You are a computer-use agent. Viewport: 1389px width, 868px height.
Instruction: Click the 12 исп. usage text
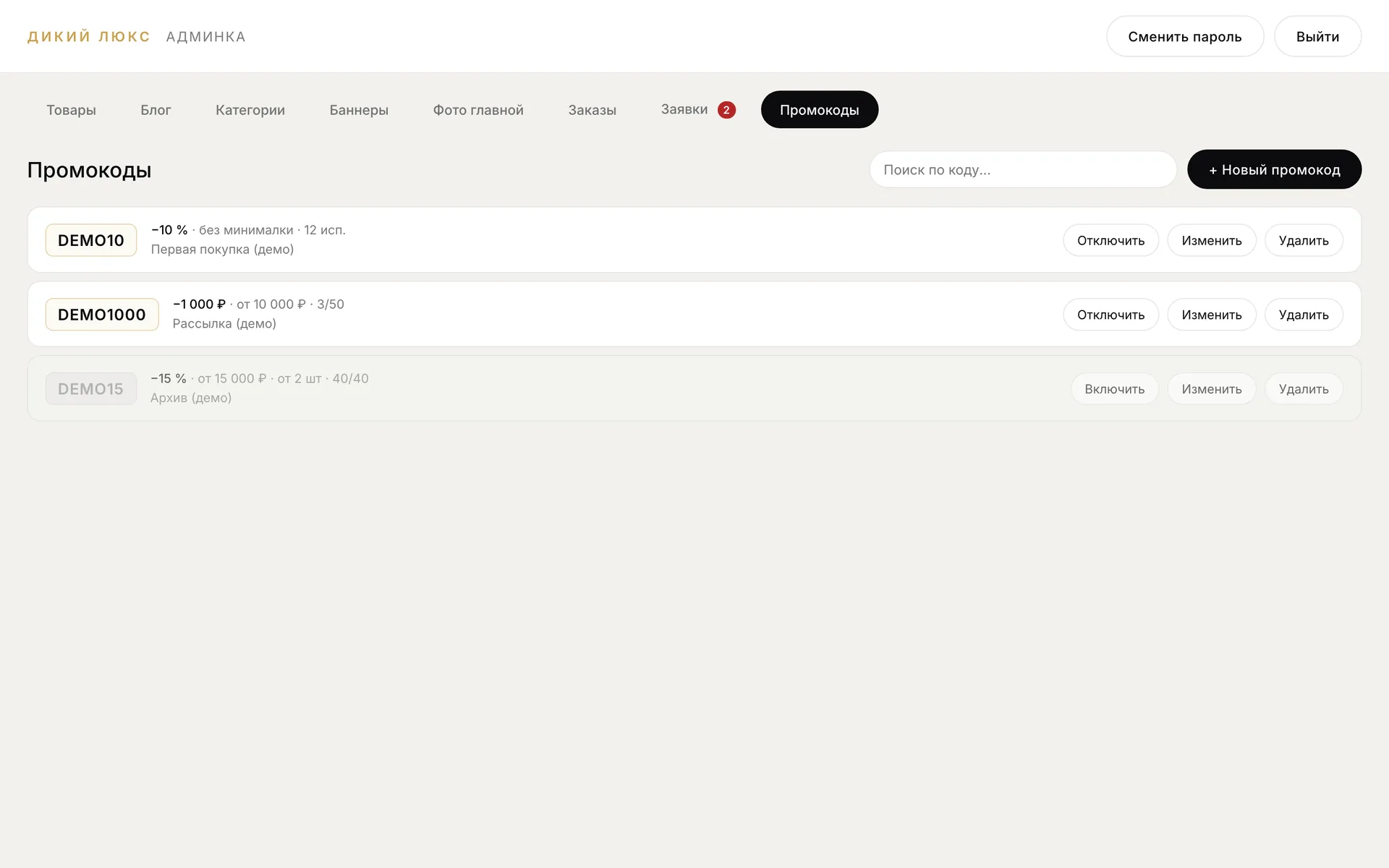(x=325, y=230)
